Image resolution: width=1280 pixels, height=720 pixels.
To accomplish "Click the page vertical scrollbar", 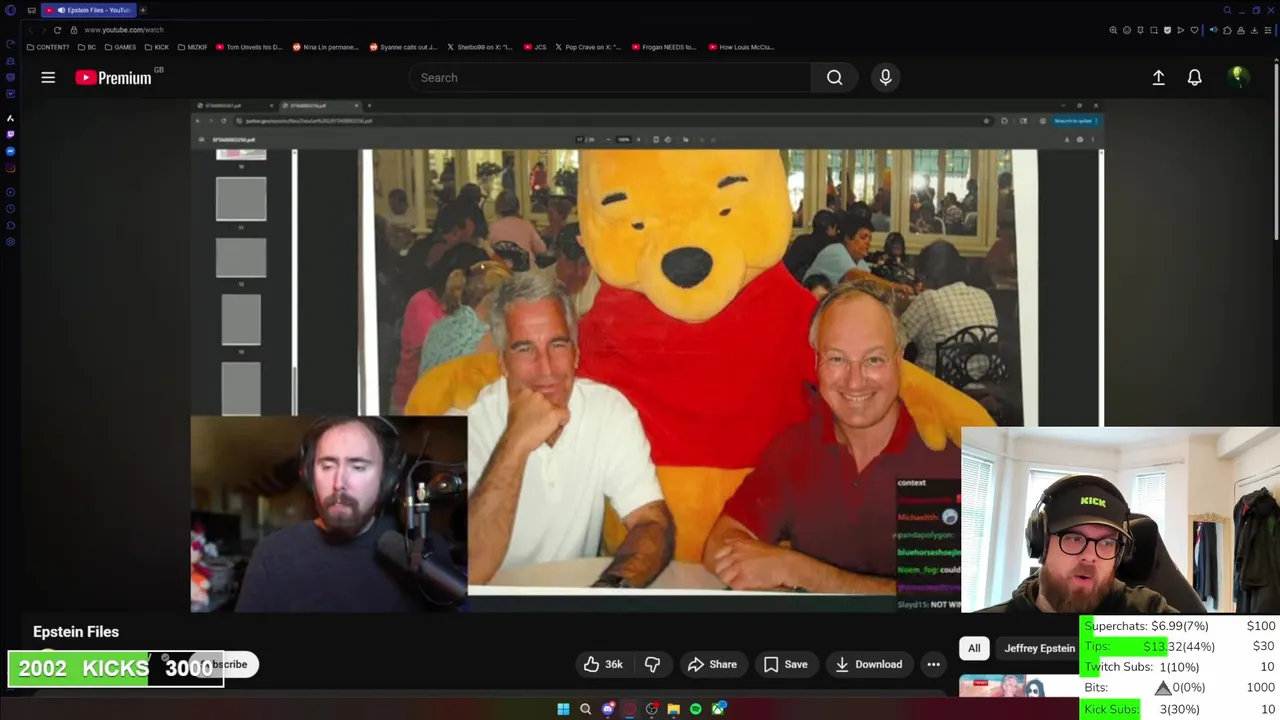I will [x=1276, y=150].
